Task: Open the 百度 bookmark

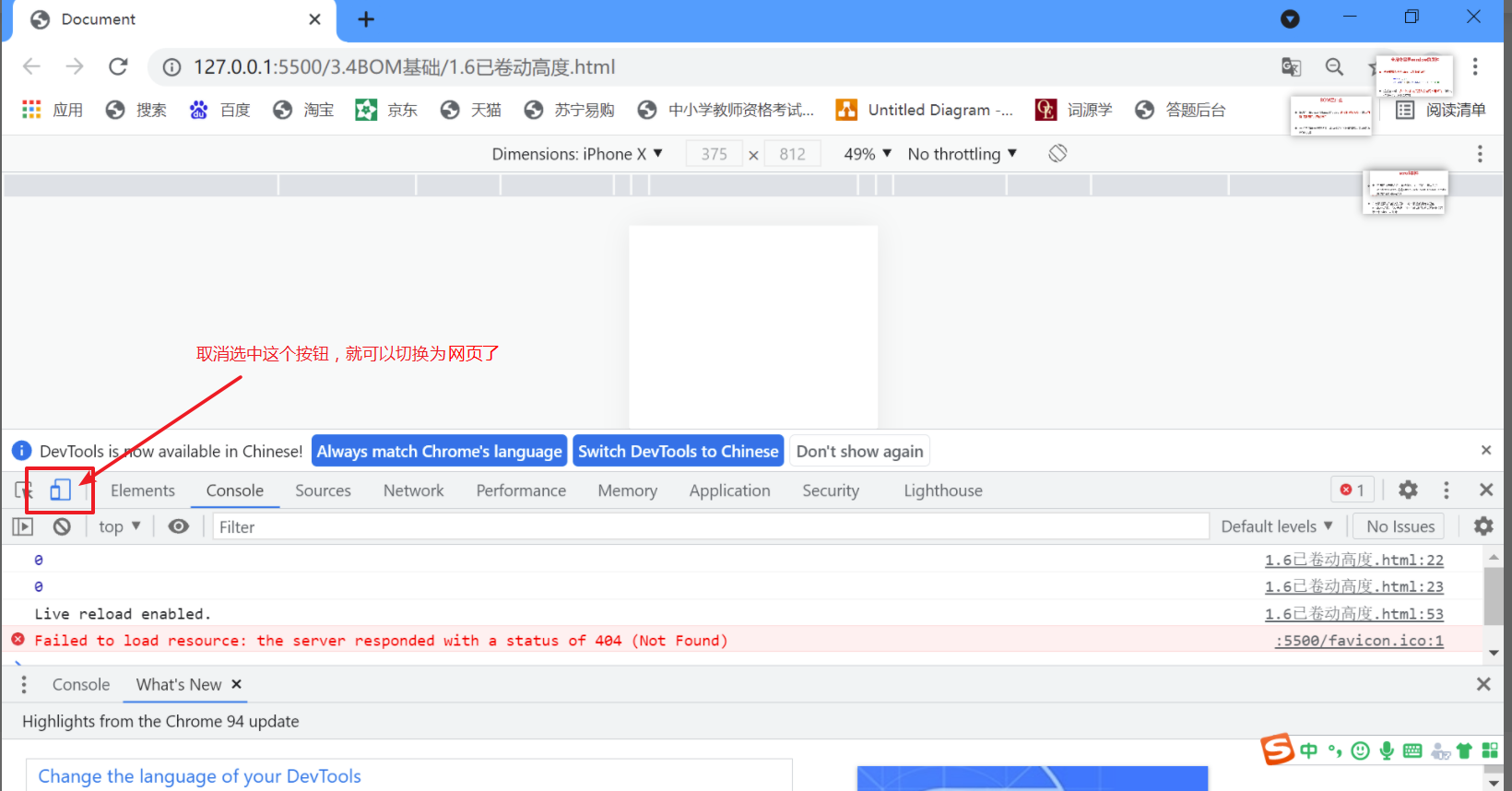Action: point(220,110)
